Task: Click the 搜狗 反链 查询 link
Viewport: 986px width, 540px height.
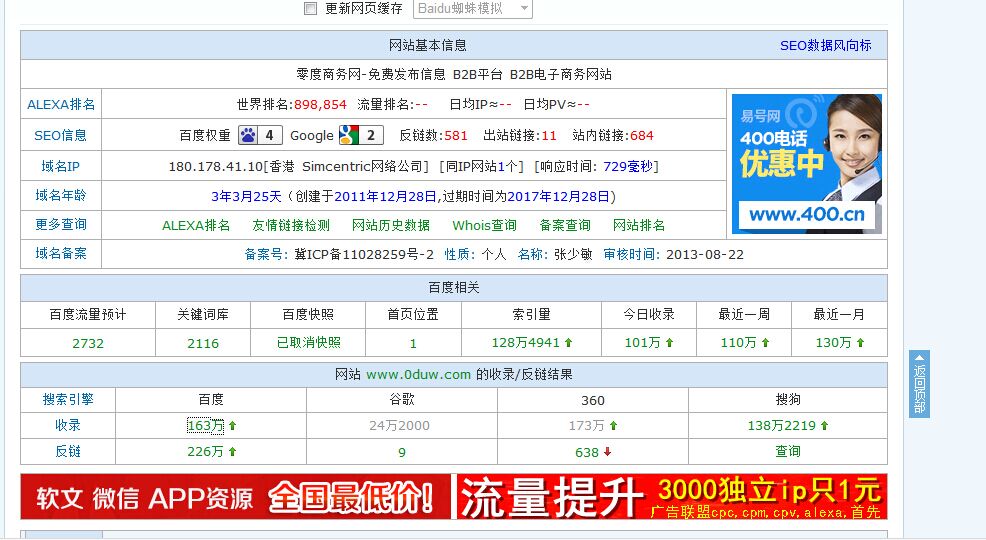Action: (x=787, y=451)
